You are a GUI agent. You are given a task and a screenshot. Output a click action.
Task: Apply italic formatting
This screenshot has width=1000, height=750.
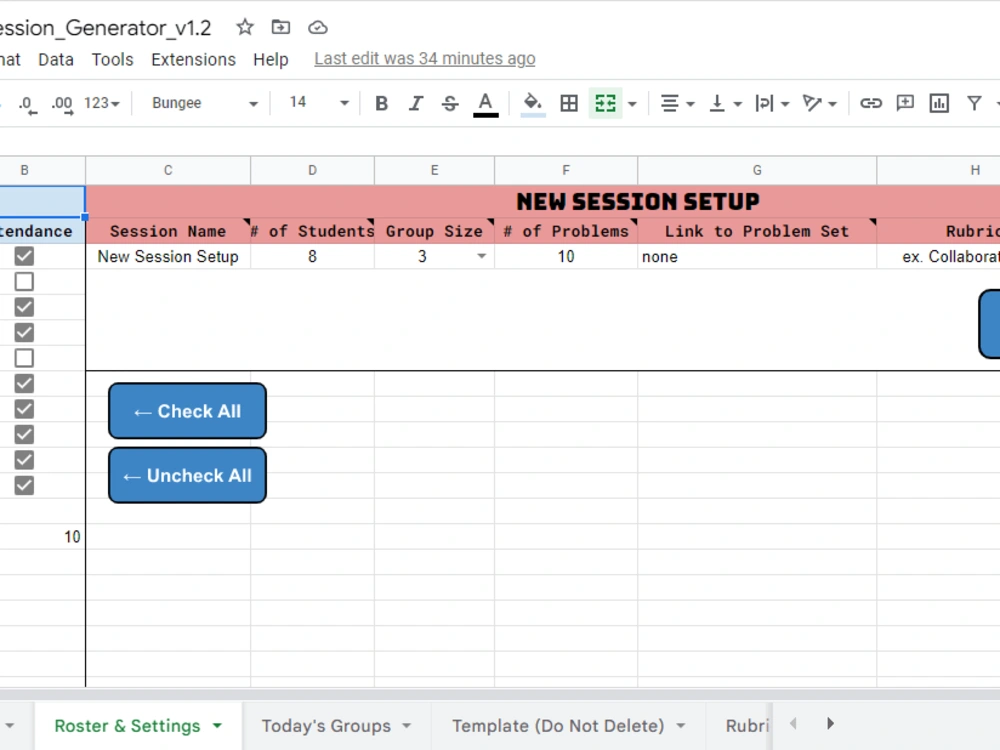(x=416, y=103)
